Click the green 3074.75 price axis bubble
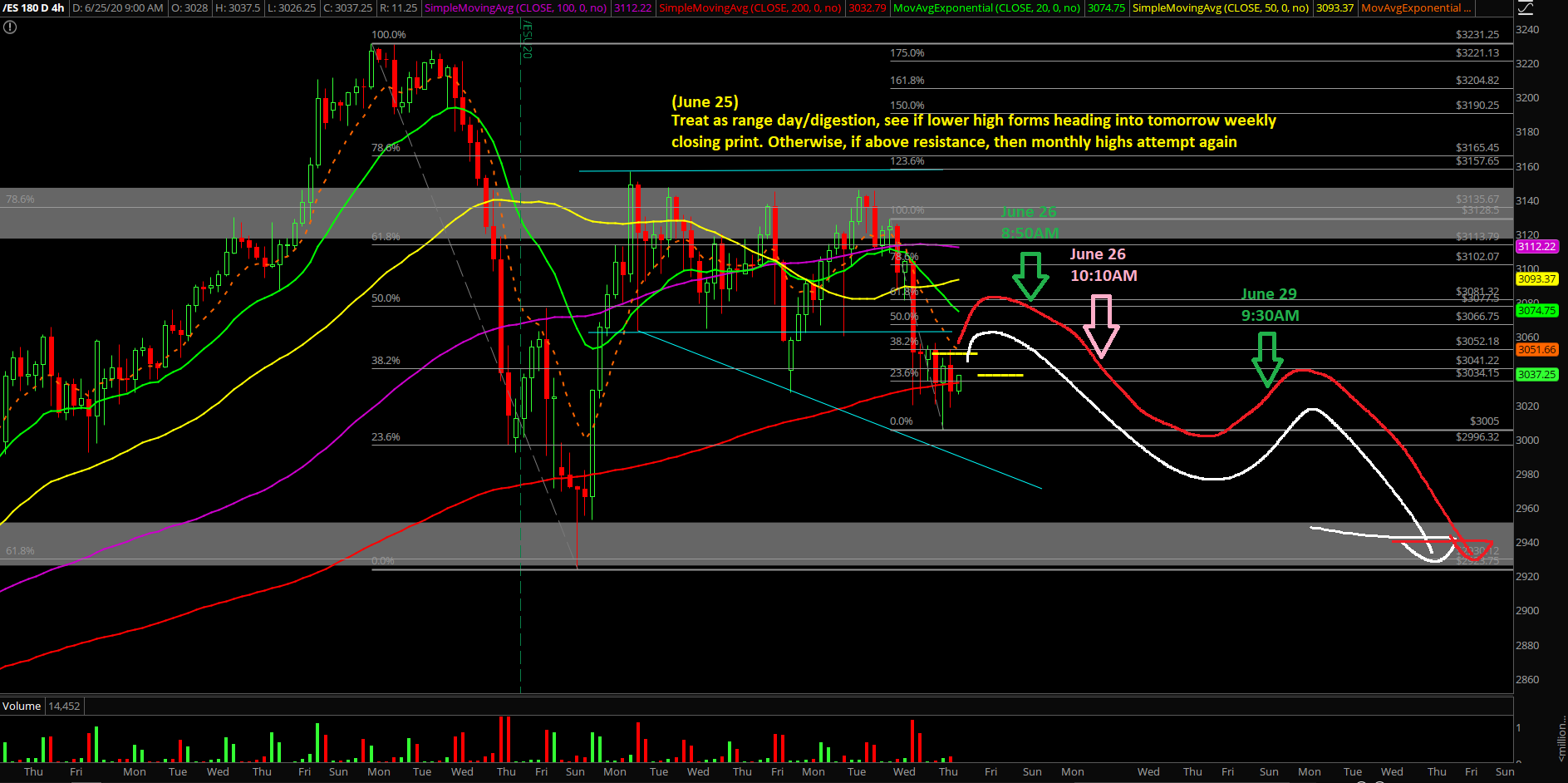Image resolution: width=1568 pixels, height=783 pixels. point(1536,310)
